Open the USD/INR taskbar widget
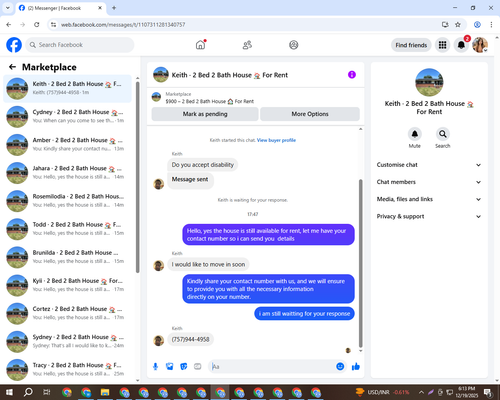The width and height of the screenshot is (500, 400). 382,392
